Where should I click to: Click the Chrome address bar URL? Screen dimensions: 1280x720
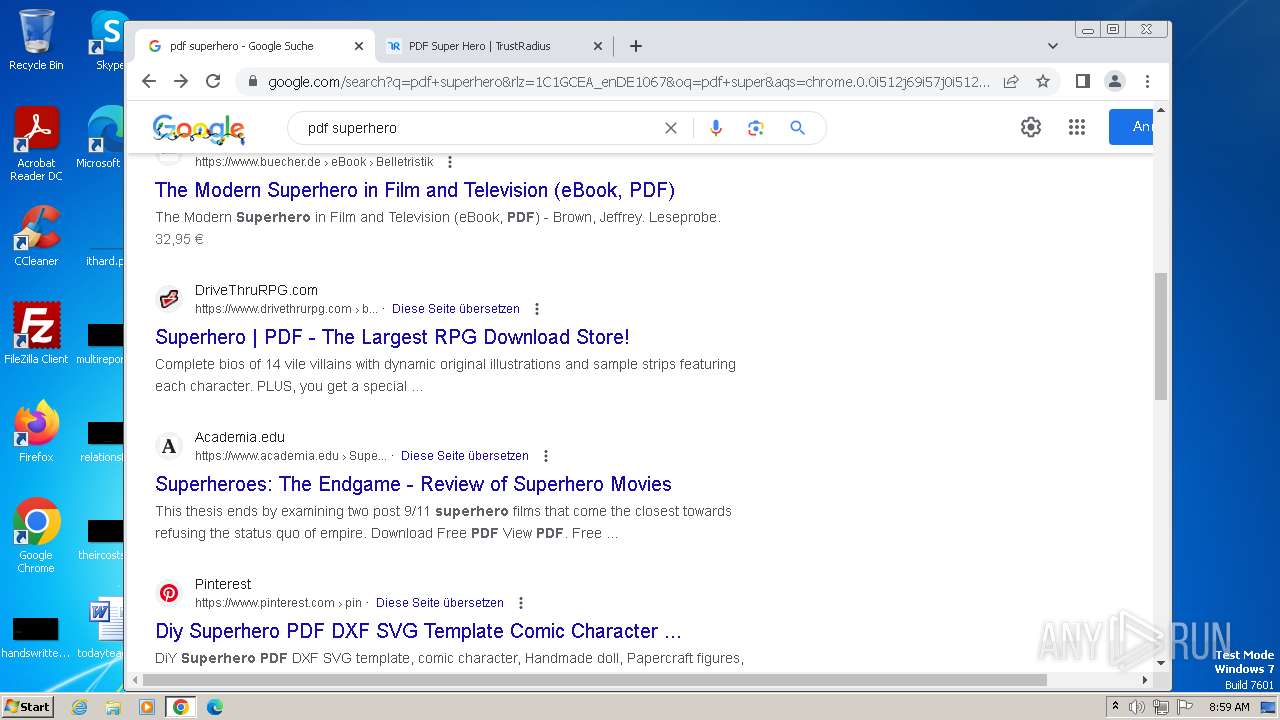coord(628,82)
